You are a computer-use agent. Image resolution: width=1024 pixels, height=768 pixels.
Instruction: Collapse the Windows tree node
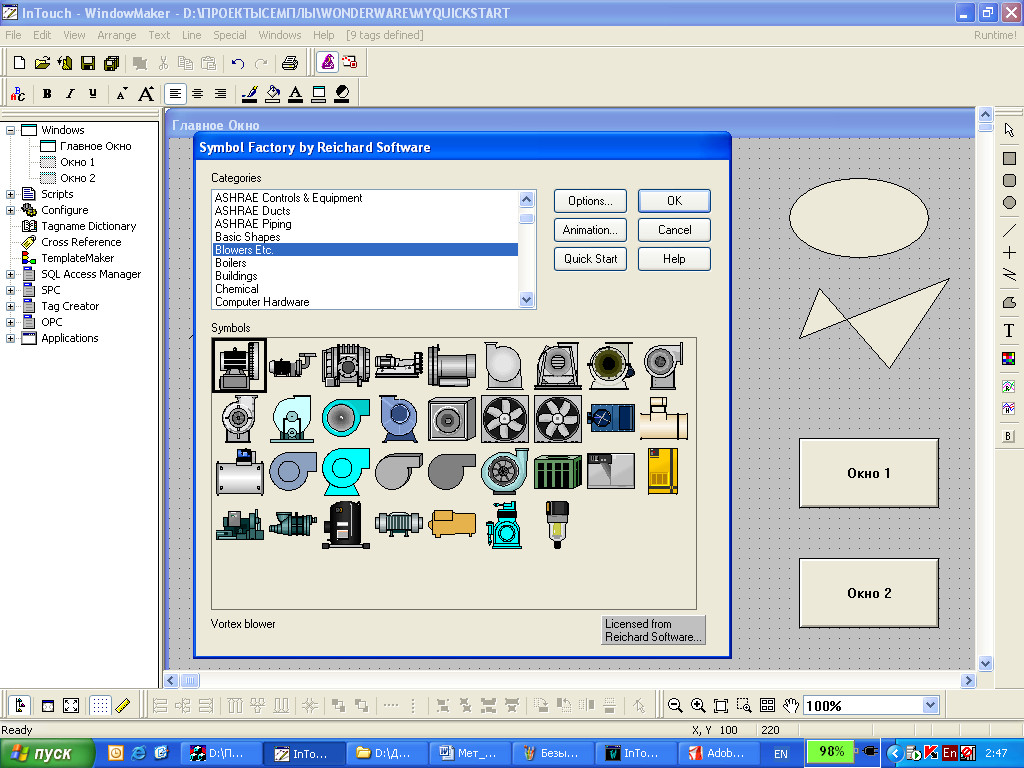coord(10,130)
